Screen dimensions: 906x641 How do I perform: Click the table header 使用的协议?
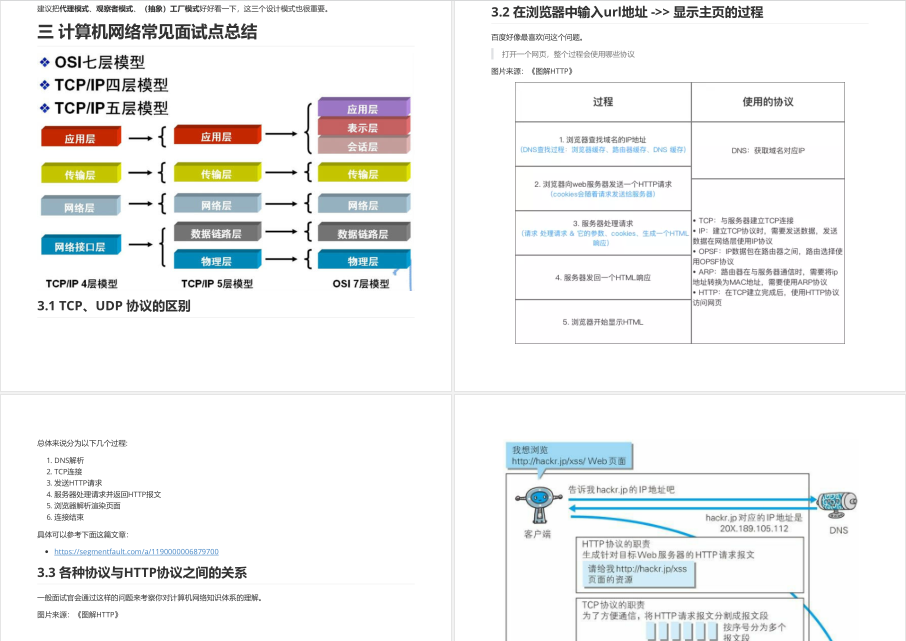coord(768,102)
